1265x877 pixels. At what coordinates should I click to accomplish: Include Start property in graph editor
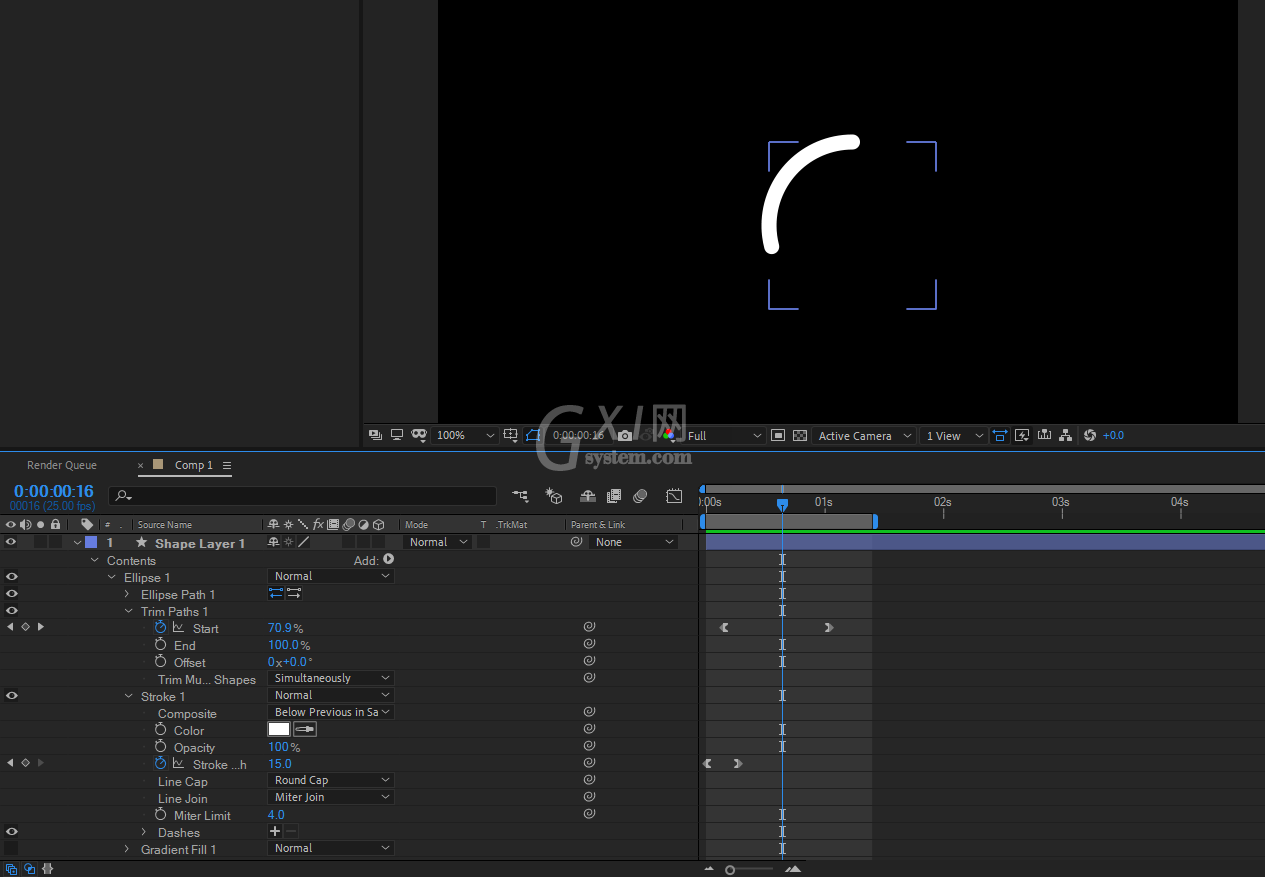[178, 627]
